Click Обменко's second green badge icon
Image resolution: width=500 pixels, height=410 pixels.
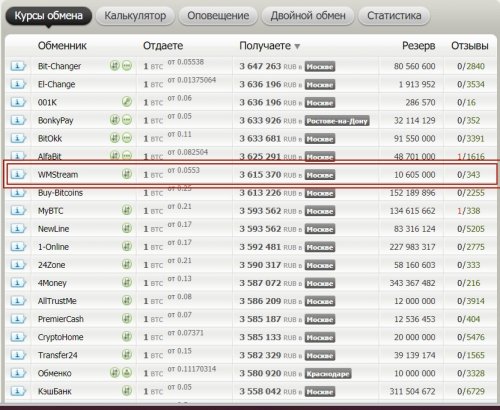point(127,372)
